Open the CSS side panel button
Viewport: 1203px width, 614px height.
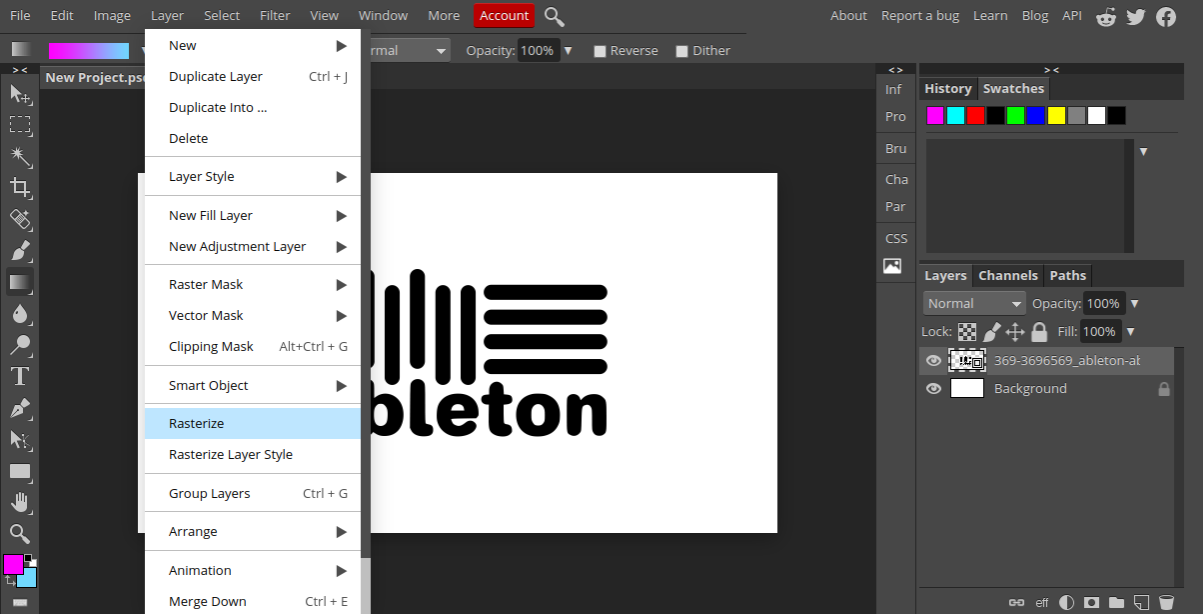[x=896, y=238]
